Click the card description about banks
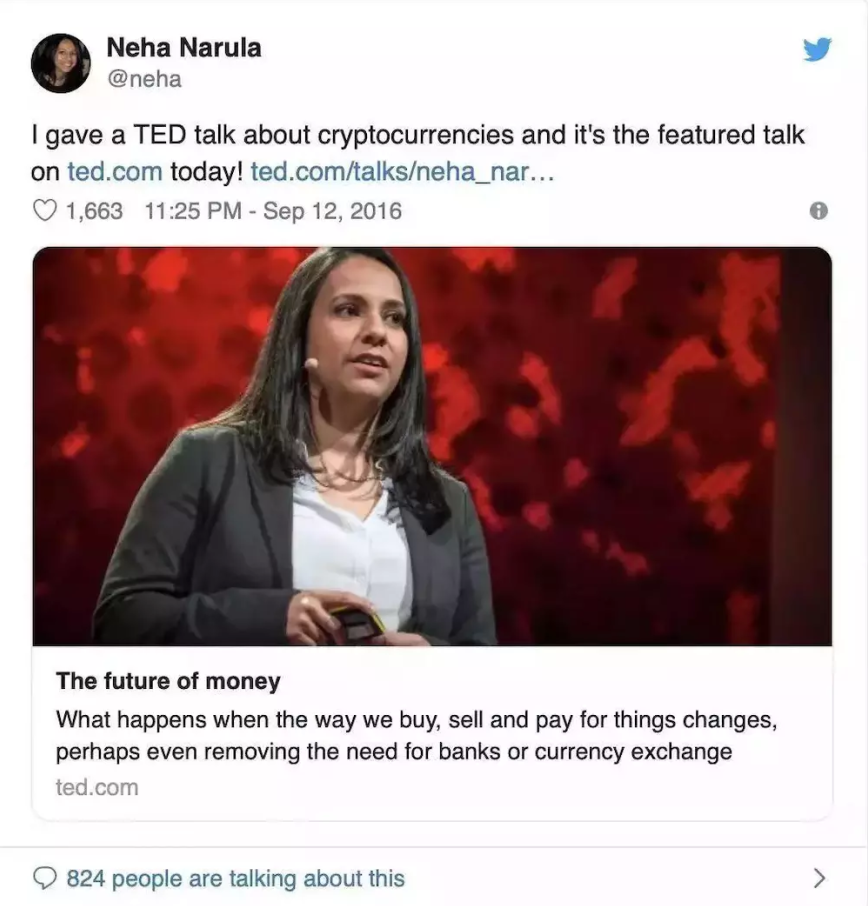The image size is (868, 906). coord(416,736)
